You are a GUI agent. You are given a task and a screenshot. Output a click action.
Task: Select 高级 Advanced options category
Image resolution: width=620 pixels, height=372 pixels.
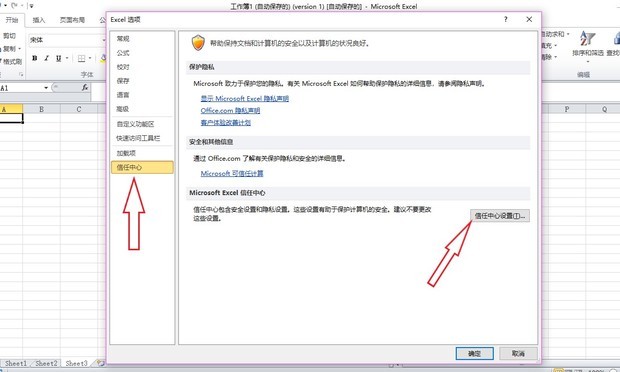click(x=142, y=109)
